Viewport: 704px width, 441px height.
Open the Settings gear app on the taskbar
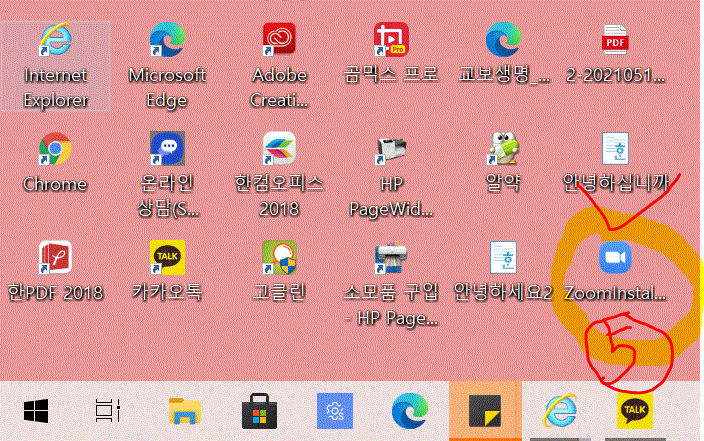(x=334, y=411)
